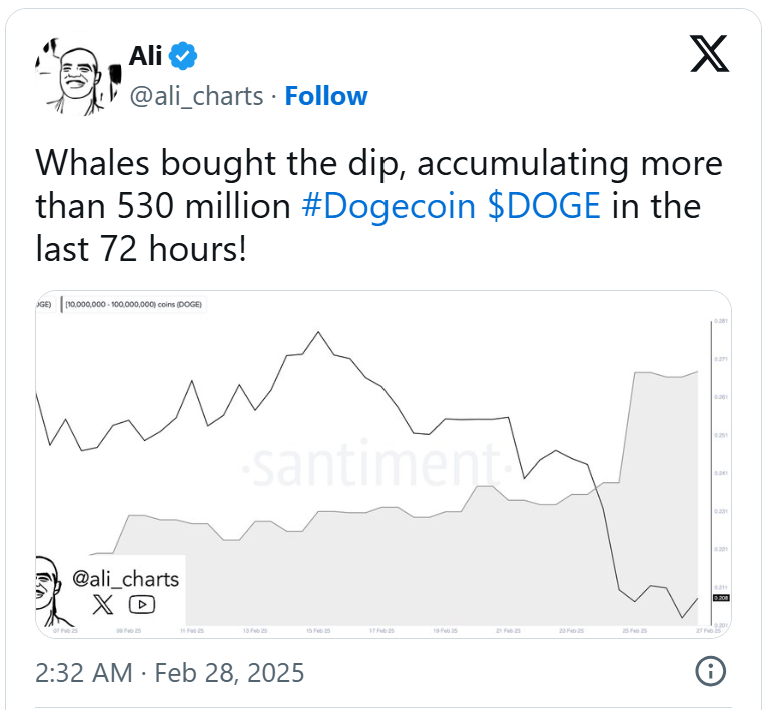
Task: Open the #Dogecoin hashtag link
Action: pos(390,205)
